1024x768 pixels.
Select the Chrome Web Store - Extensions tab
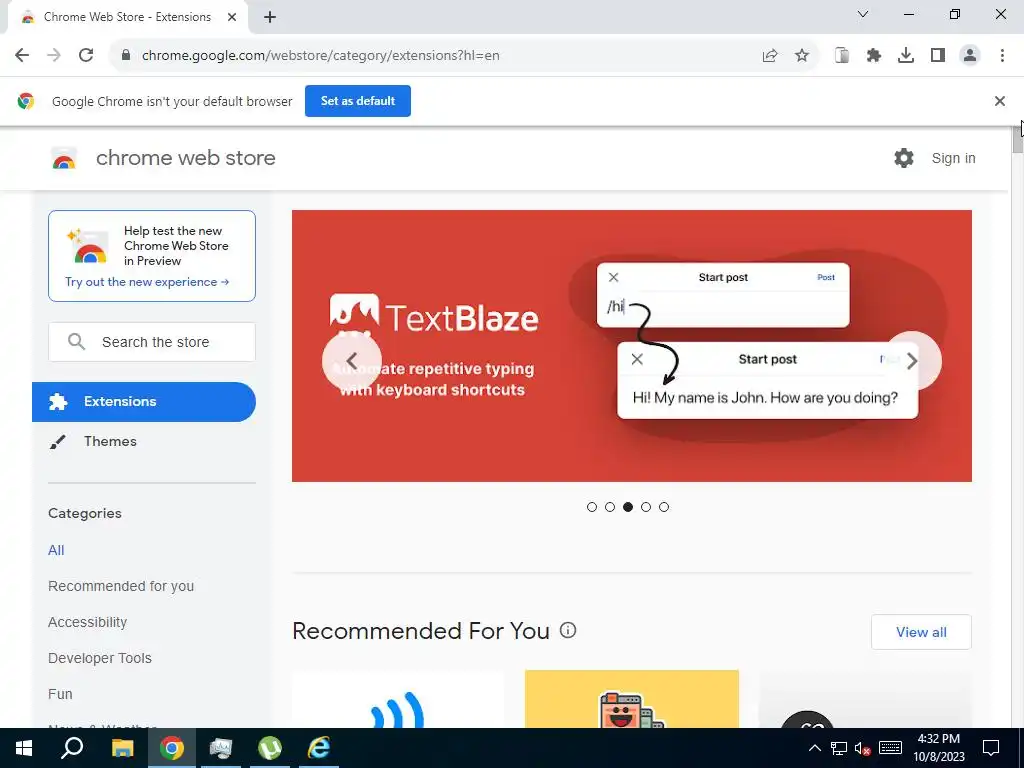127,18
